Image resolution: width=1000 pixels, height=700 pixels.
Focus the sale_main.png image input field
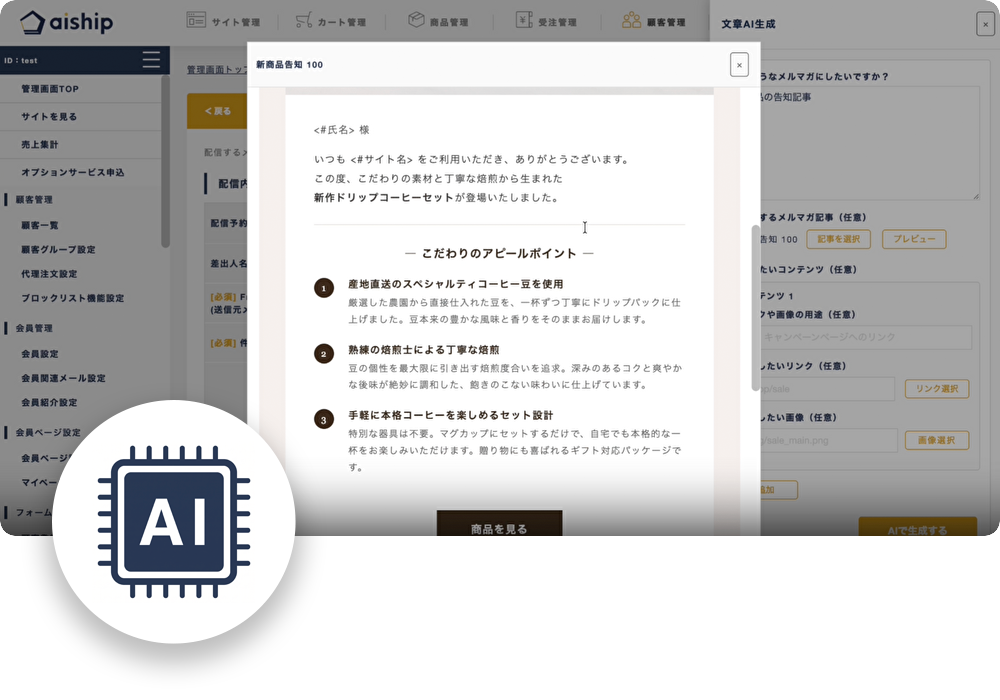[829, 441]
